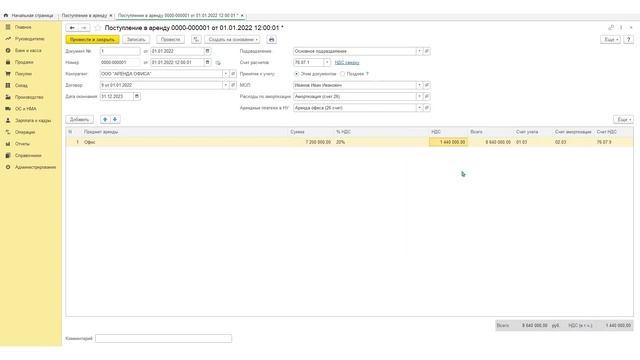Click icon right of the Номер date calendar
The image size is (640, 360).
(x=218, y=63)
